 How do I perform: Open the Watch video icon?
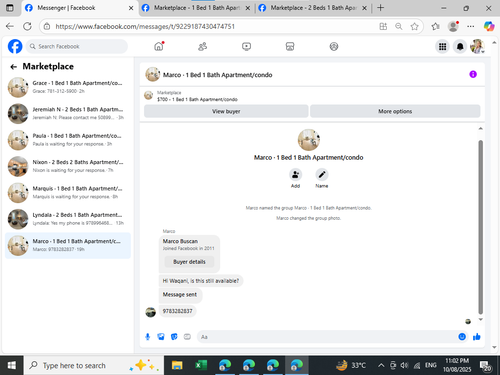(x=246, y=46)
